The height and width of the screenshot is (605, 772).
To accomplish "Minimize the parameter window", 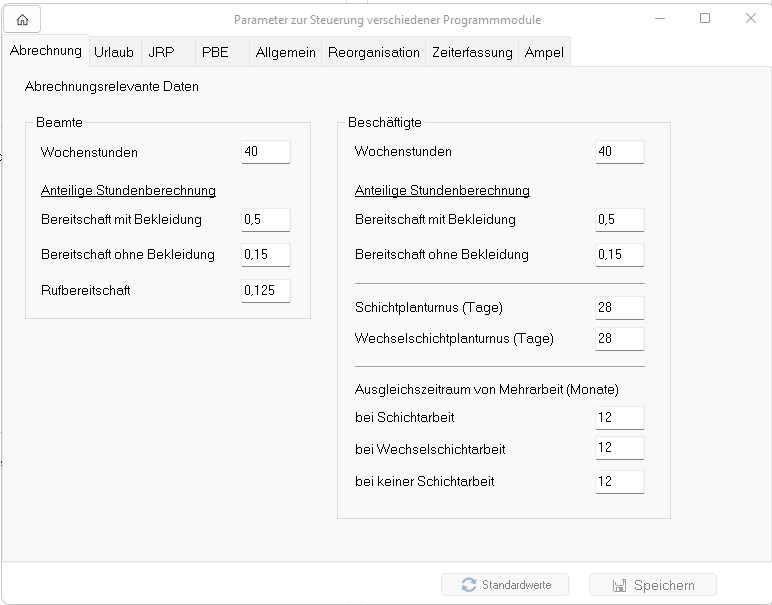I will coord(660,19).
